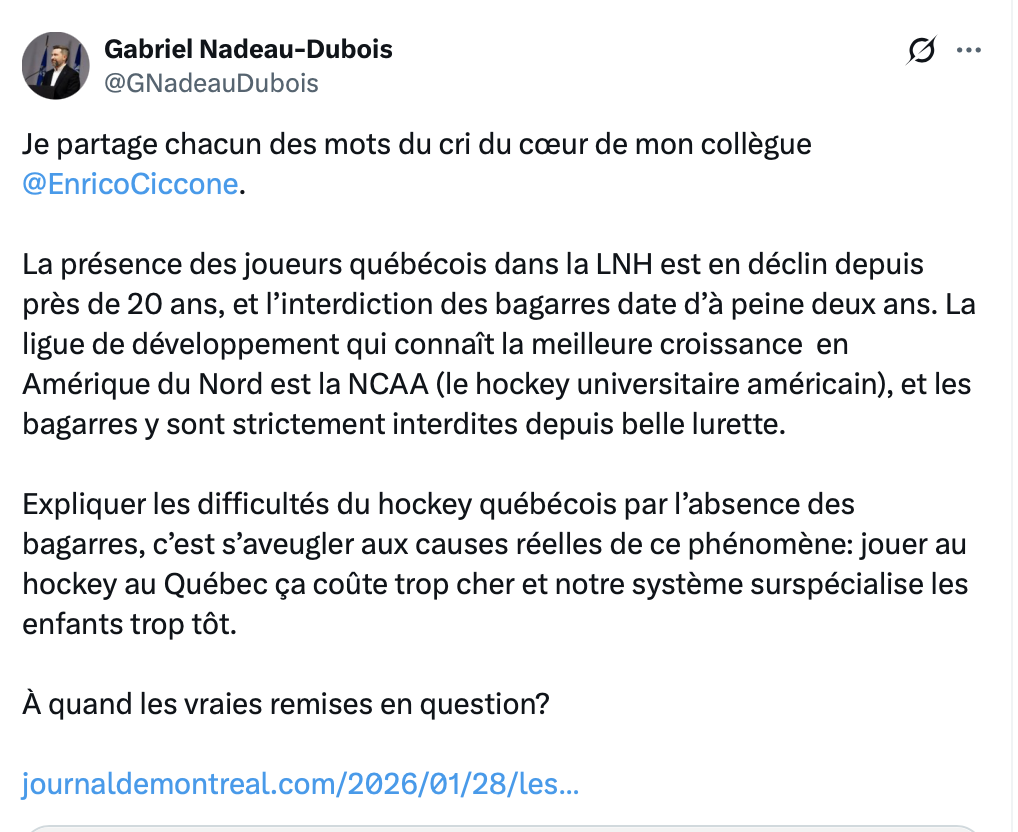The image size is (1018, 832).
Task: Open the Gabriel Nadeau-Dubois display name
Action: 248,49
